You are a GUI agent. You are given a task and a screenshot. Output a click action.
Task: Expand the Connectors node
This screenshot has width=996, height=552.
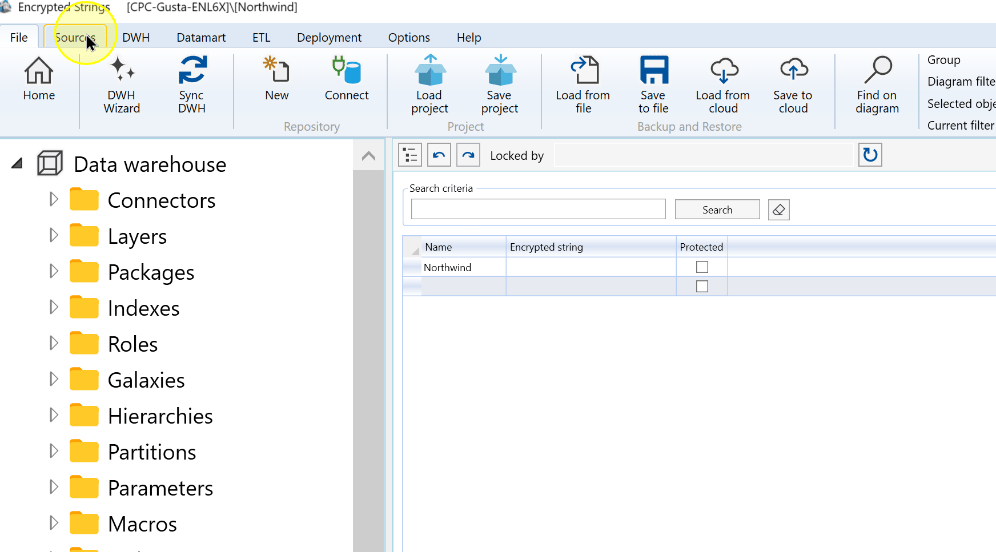tap(53, 199)
